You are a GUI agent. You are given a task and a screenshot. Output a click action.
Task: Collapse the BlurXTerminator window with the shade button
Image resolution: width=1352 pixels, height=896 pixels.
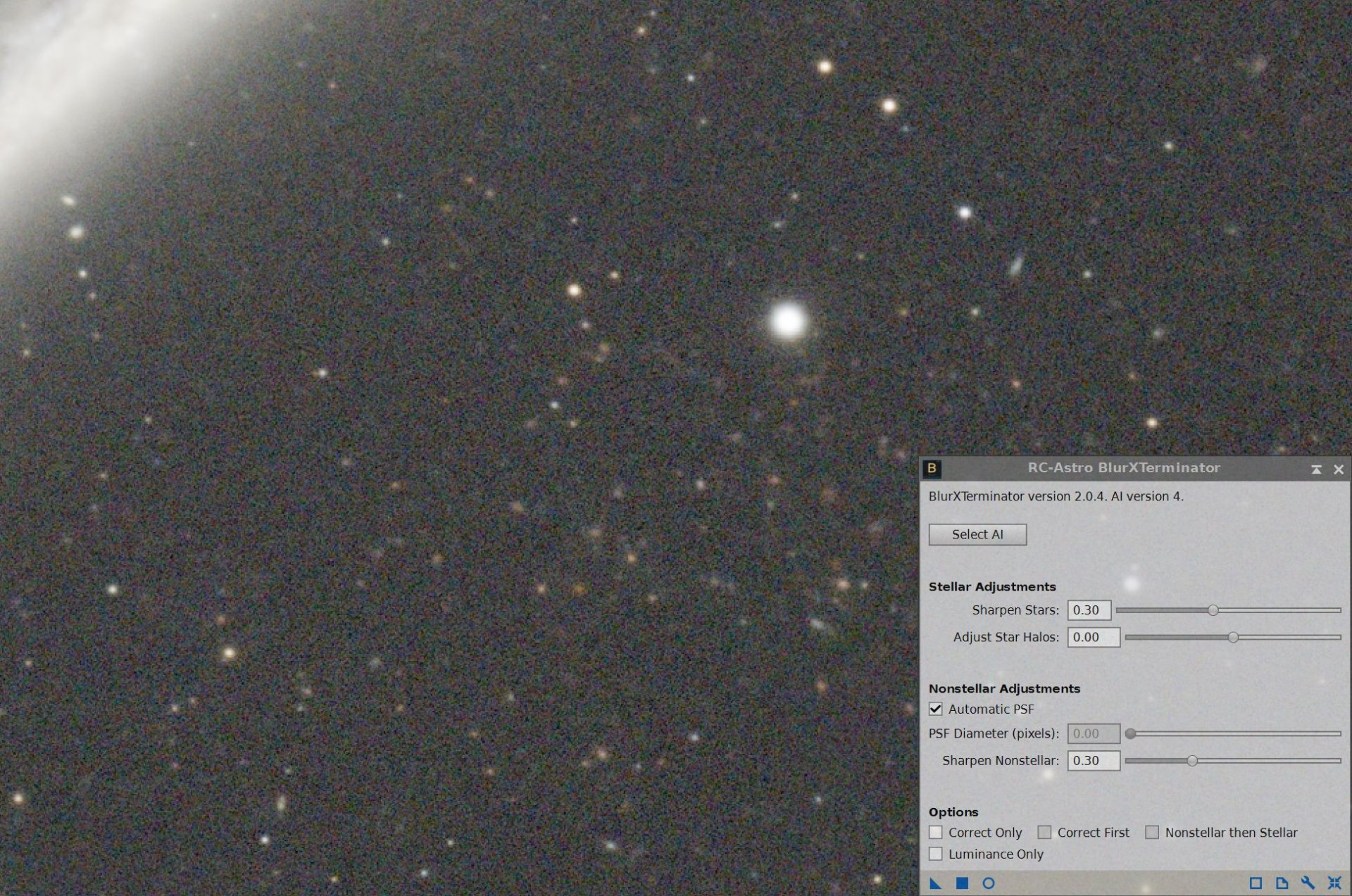1316,469
